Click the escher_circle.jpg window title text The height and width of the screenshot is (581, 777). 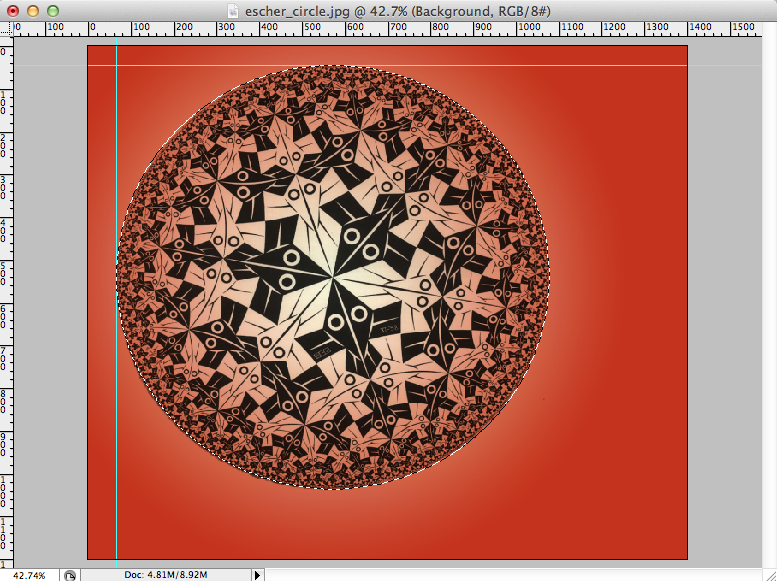point(397,11)
